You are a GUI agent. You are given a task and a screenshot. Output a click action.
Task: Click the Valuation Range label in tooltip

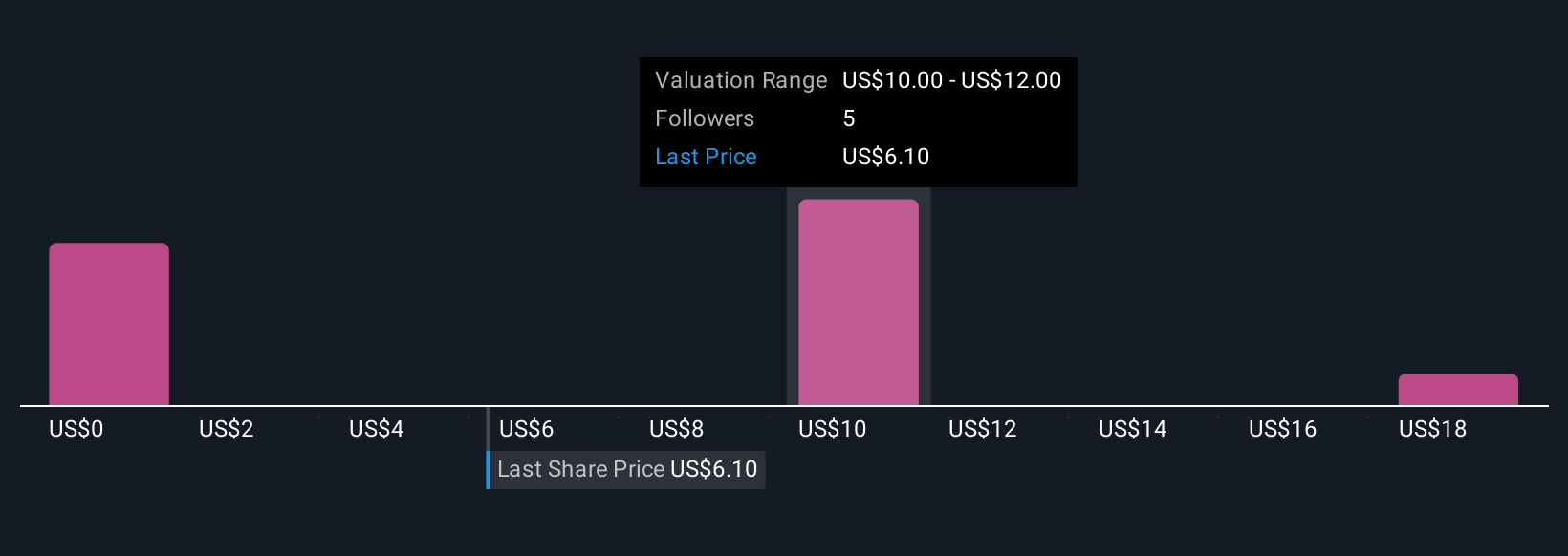pos(740,80)
